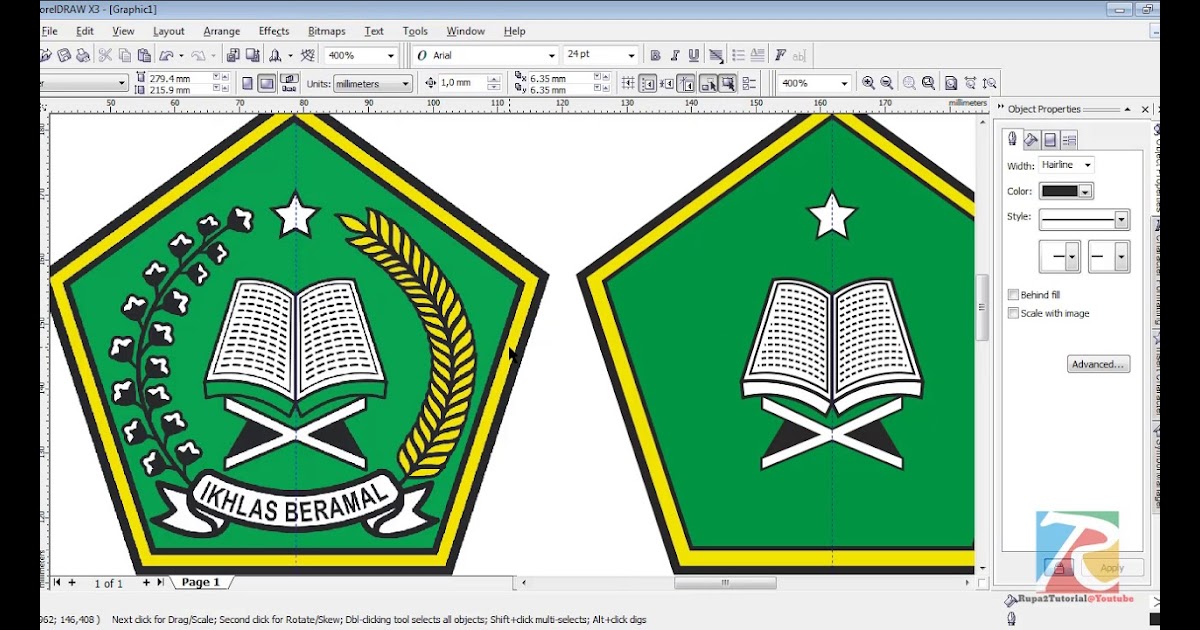The image size is (1200, 630).
Task: Open the Tools menu
Action: pos(415,31)
